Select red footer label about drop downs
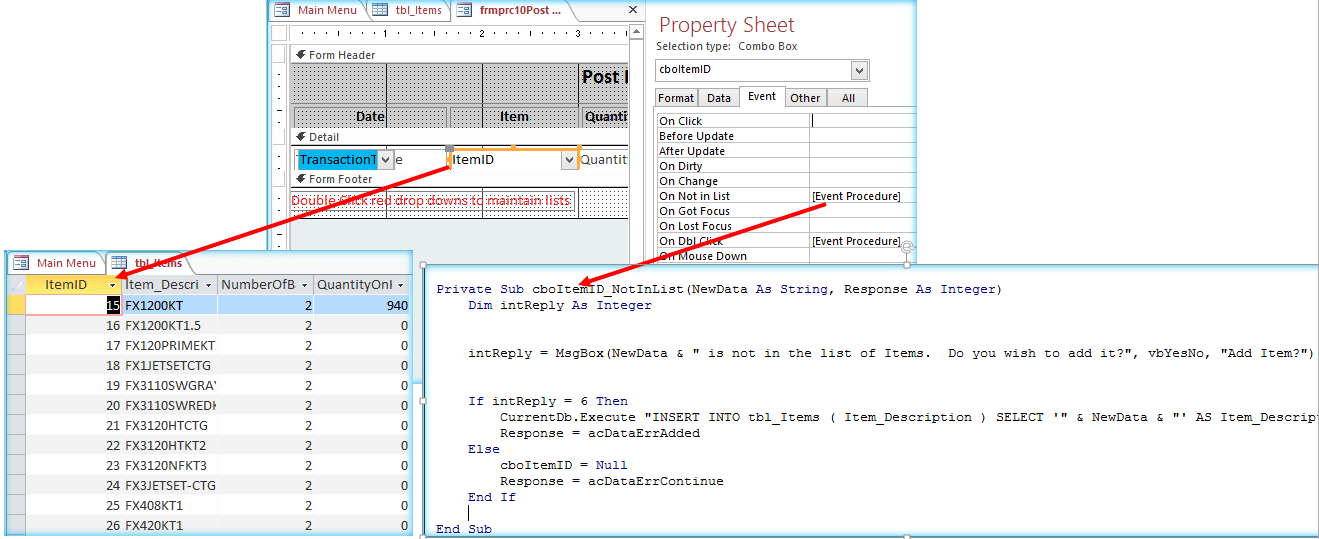The height and width of the screenshot is (539, 1319). [x=431, y=200]
